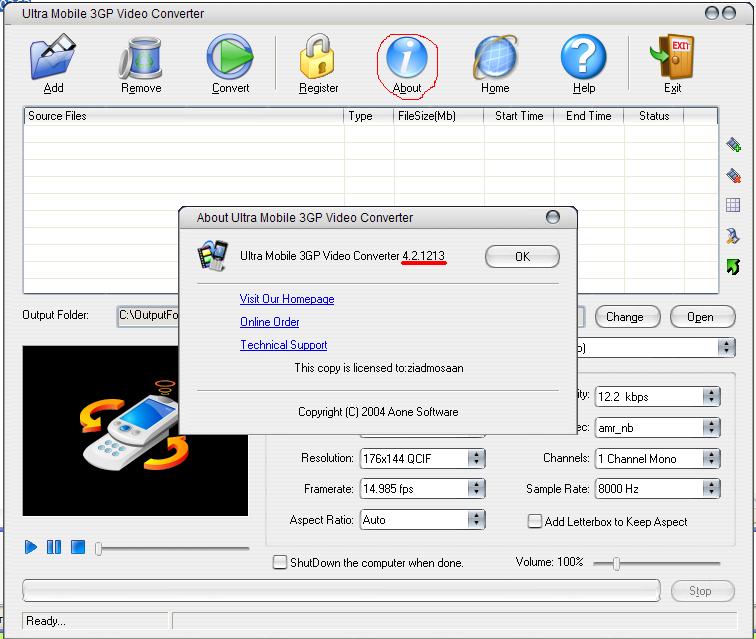Click the Exit door icon
The height and width of the screenshot is (639, 756).
point(672,58)
